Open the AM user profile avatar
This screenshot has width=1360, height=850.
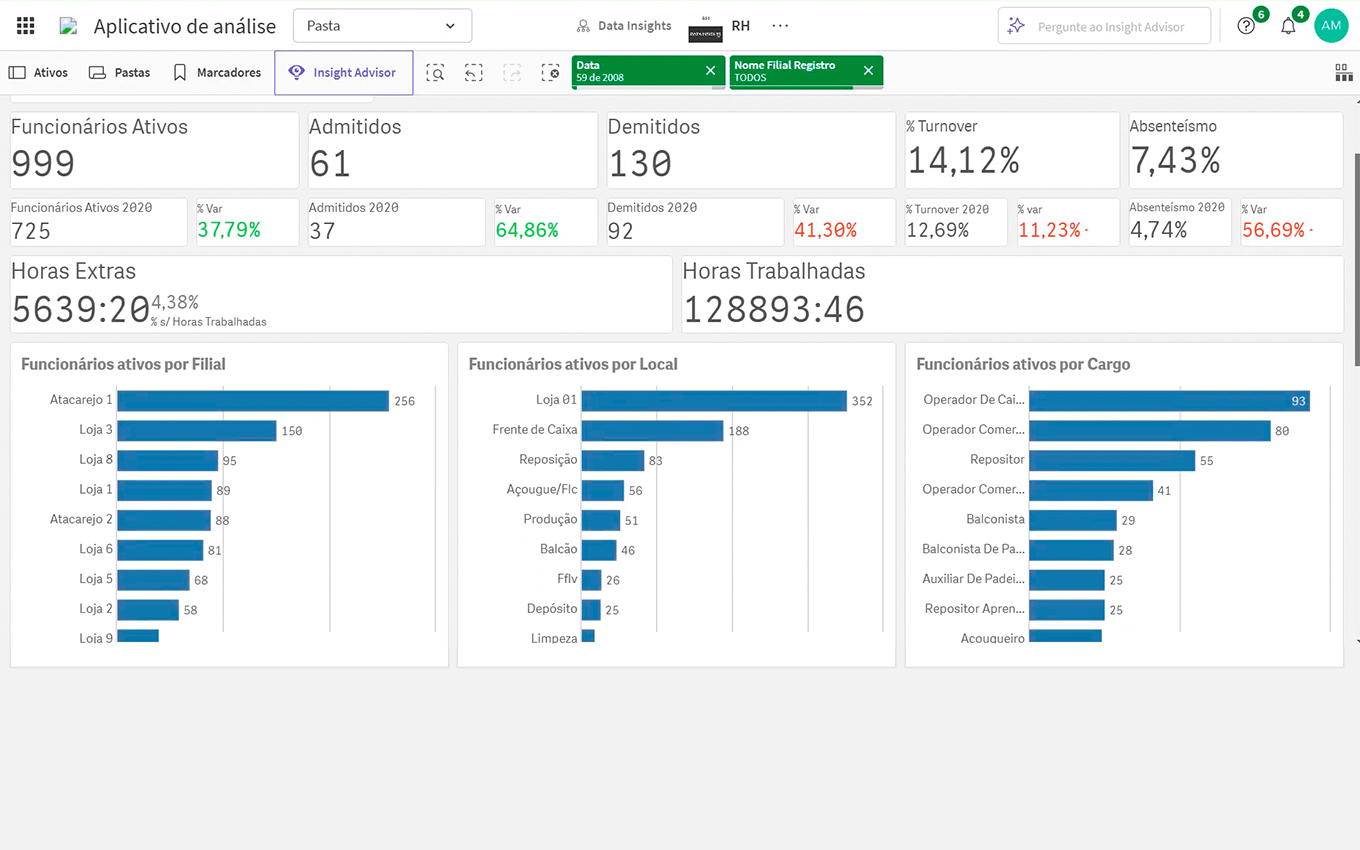[x=1331, y=26]
